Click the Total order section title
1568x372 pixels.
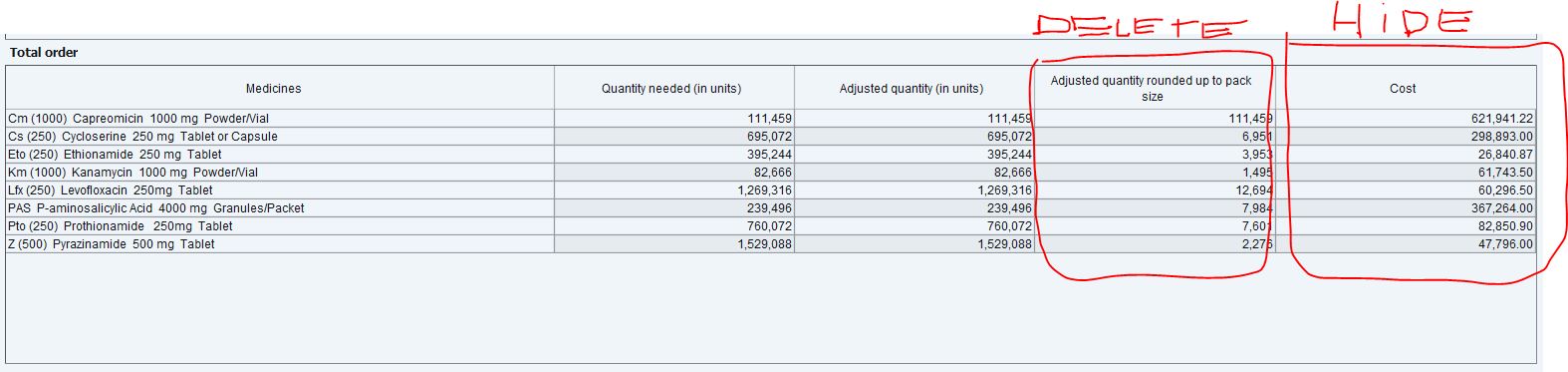[x=44, y=52]
